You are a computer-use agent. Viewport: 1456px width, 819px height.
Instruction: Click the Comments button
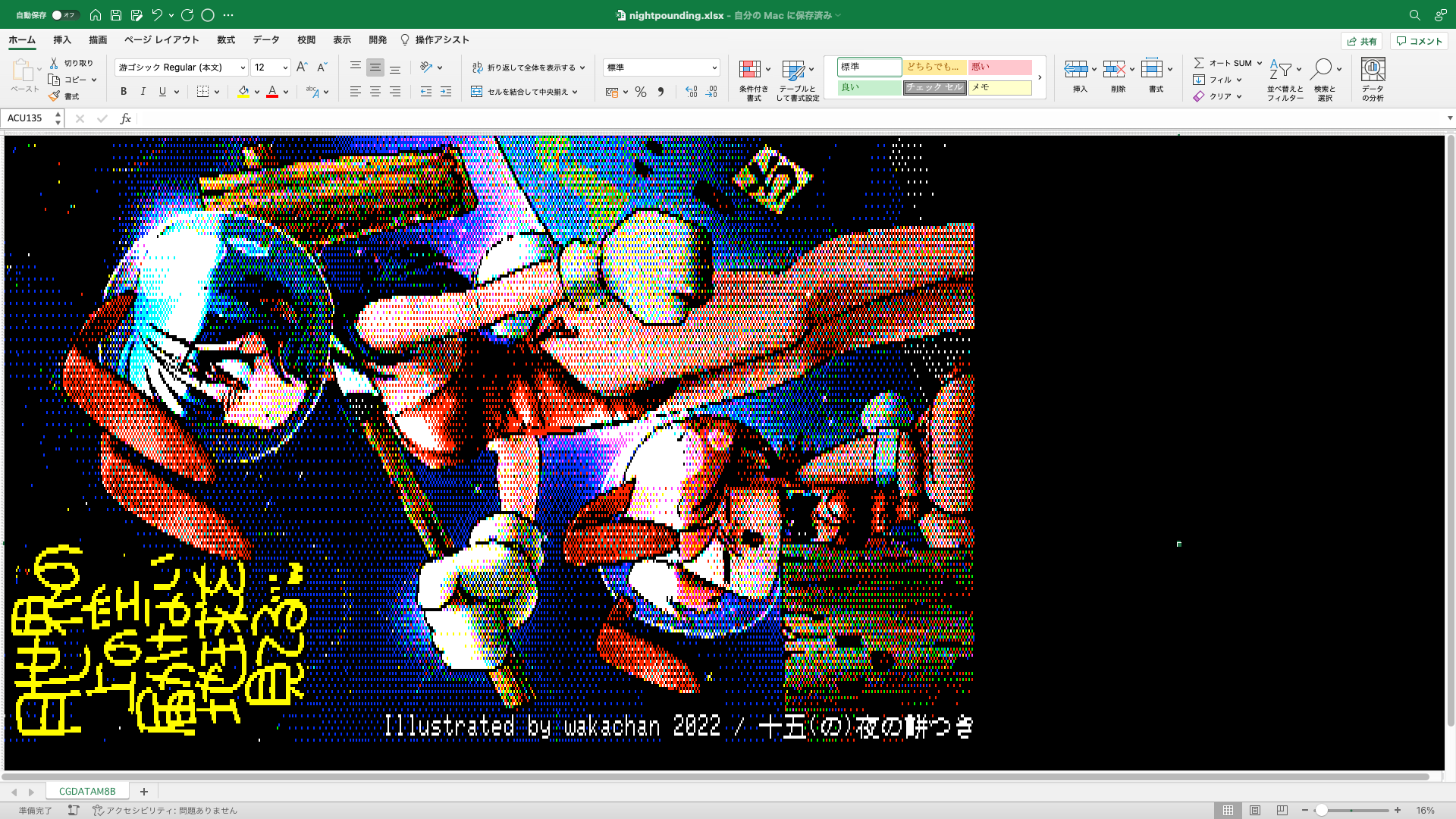tap(1419, 41)
